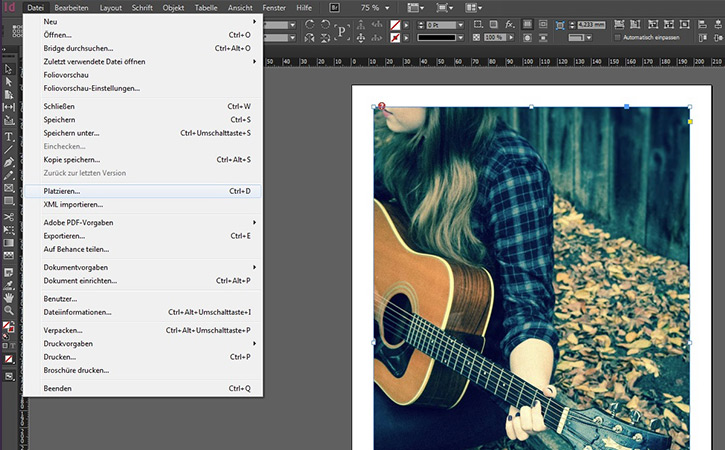
Task: Select the Direct Selection tool
Action: (x=8, y=82)
